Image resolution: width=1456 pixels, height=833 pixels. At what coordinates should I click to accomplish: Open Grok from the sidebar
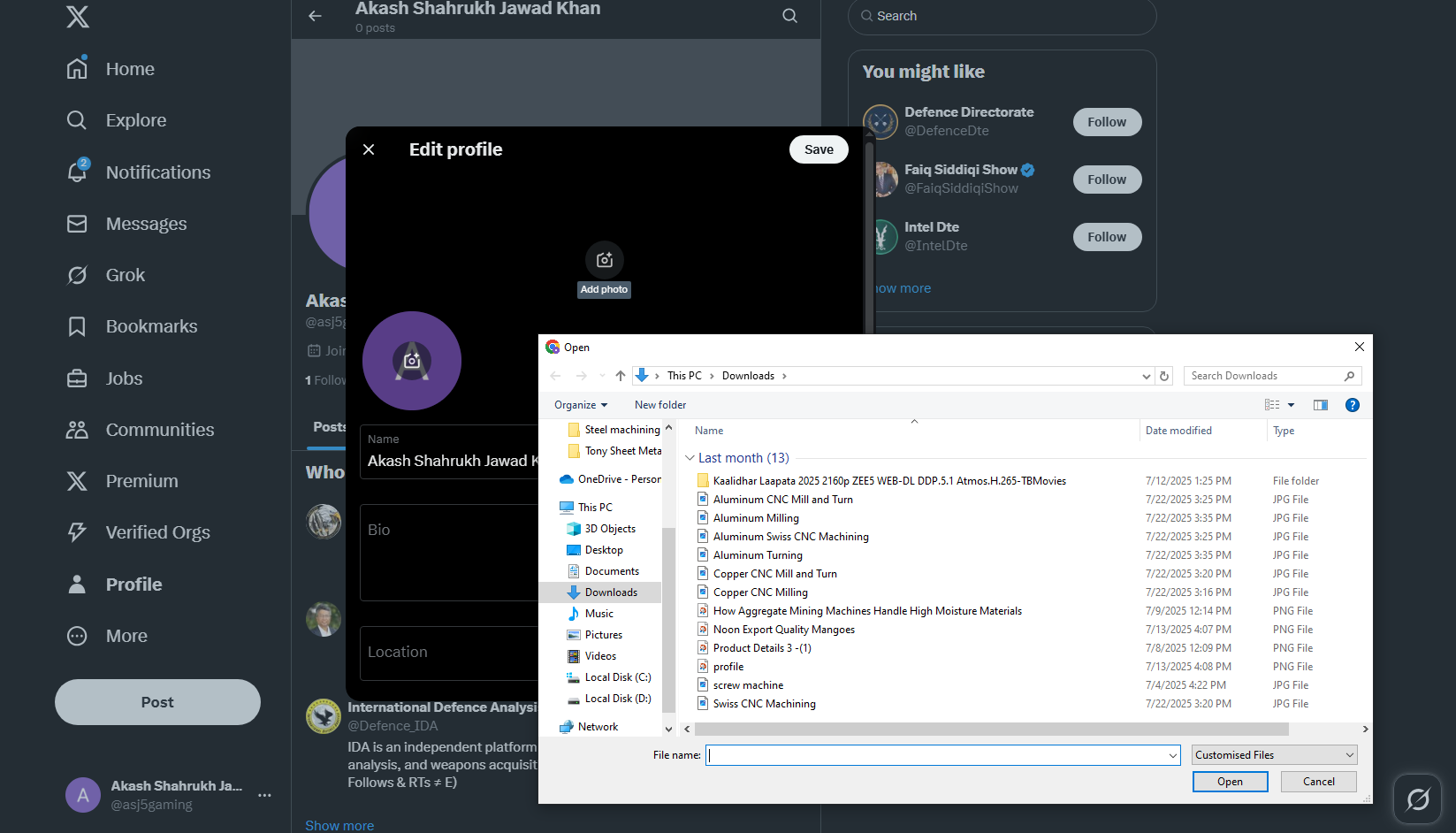tap(105, 275)
